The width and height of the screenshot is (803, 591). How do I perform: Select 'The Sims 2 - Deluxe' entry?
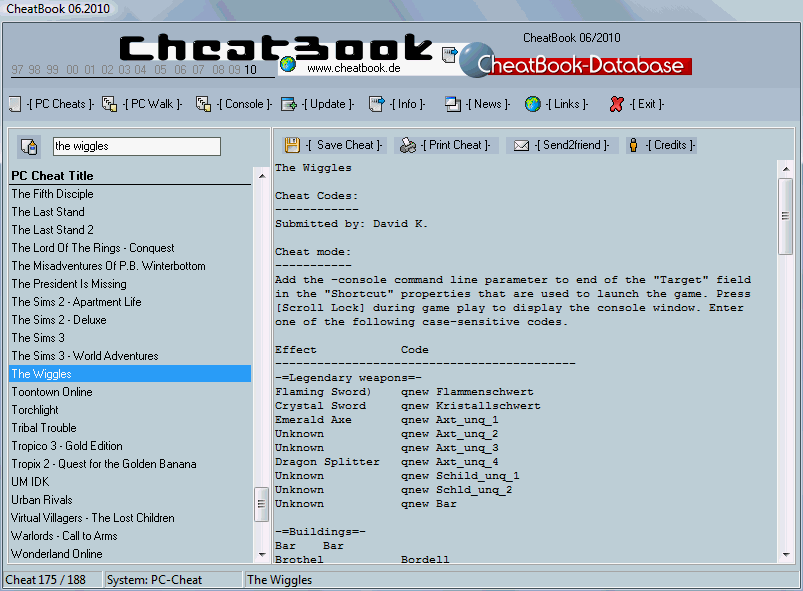click(59, 320)
